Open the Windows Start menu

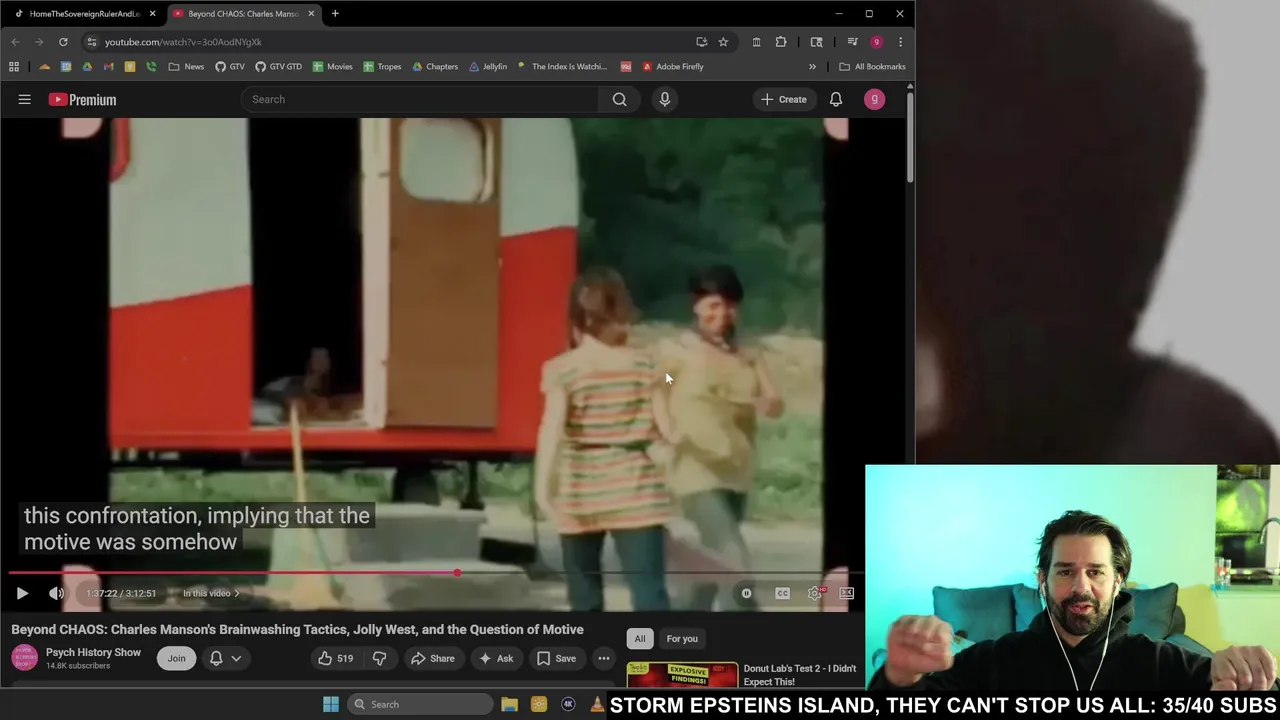click(x=331, y=704)
